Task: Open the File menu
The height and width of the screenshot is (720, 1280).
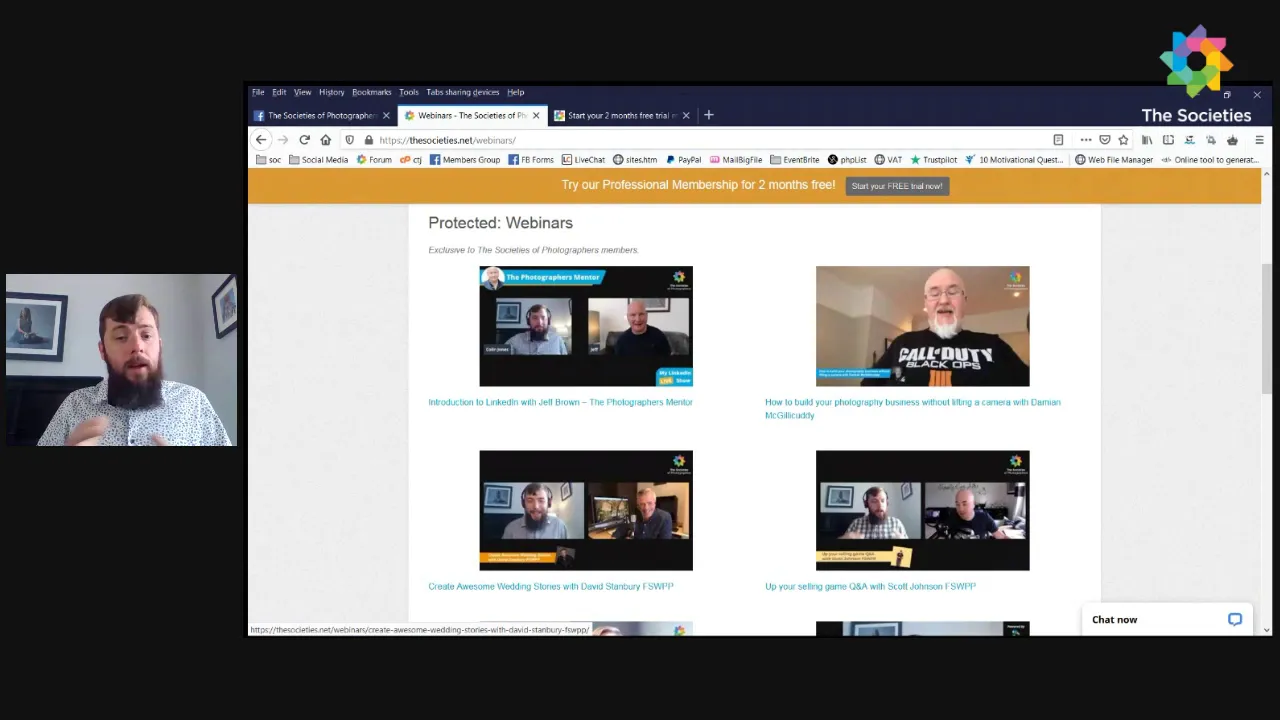Action: coord(258,92)
